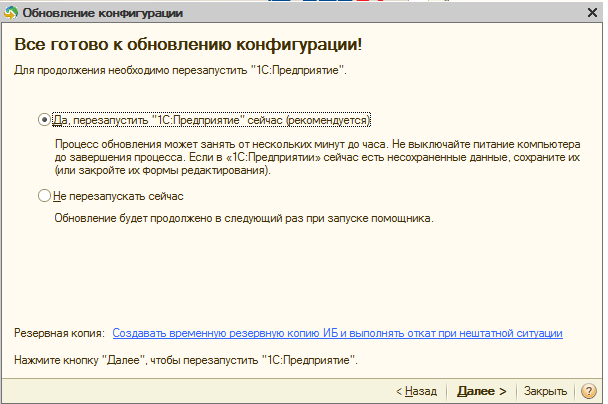
Task: Click the bottom button bar empty area
Action: click(x=200, y=391)
